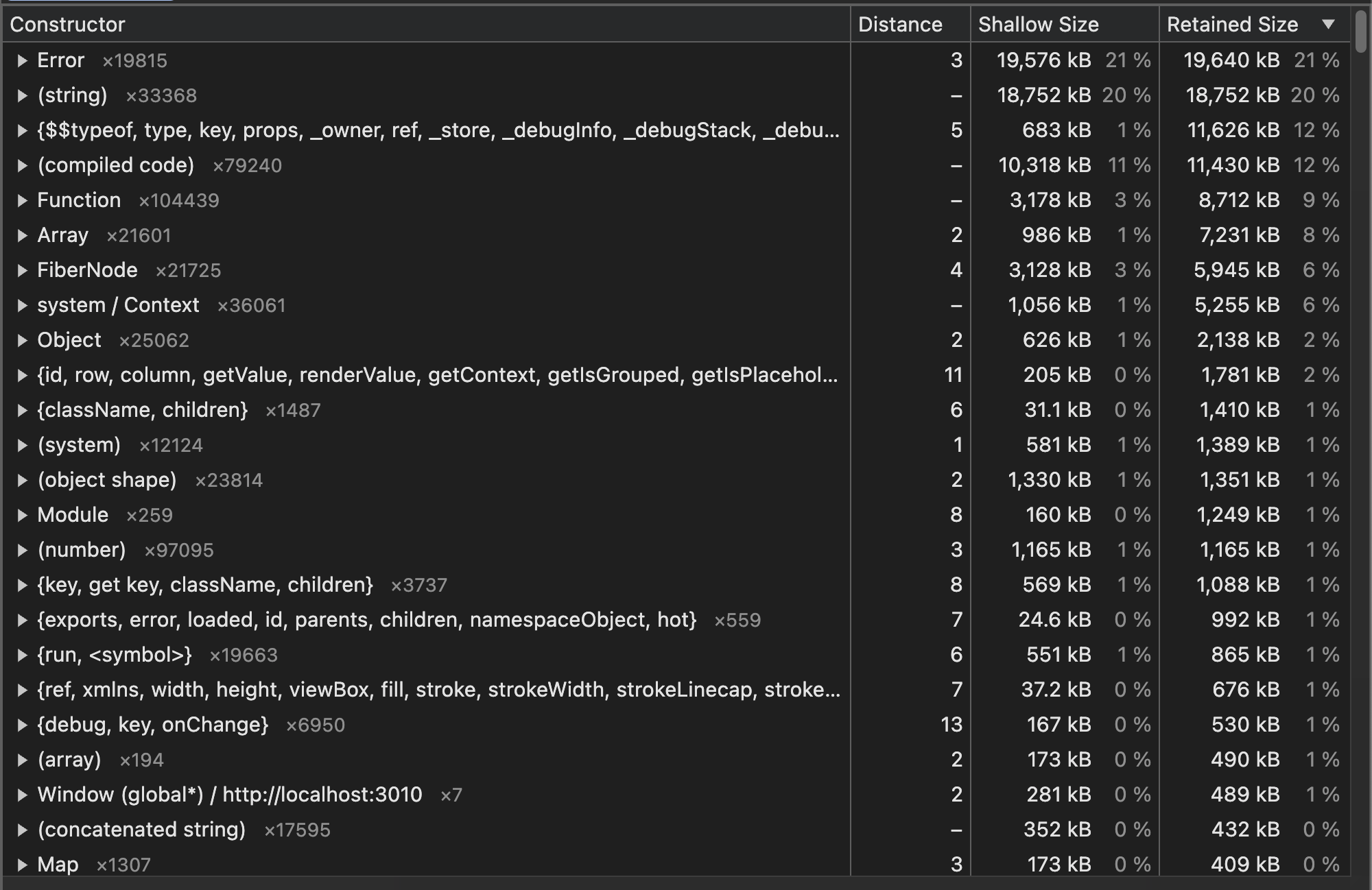The width and height of the screenshot is (1372, 890).
Task: Sort by Shallow Size column header
Action: pos(1038,25)
